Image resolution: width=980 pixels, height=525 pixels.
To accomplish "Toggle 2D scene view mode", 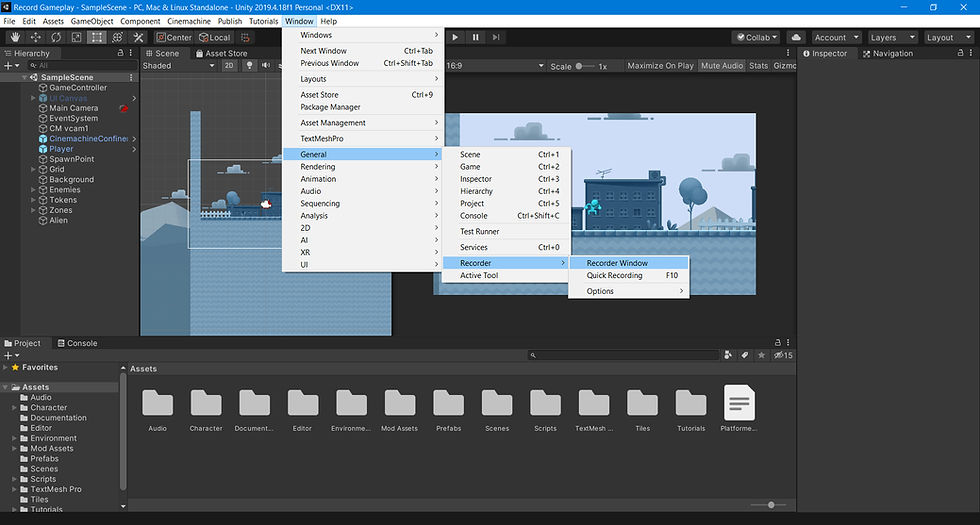I will click(x=229, y=66).
